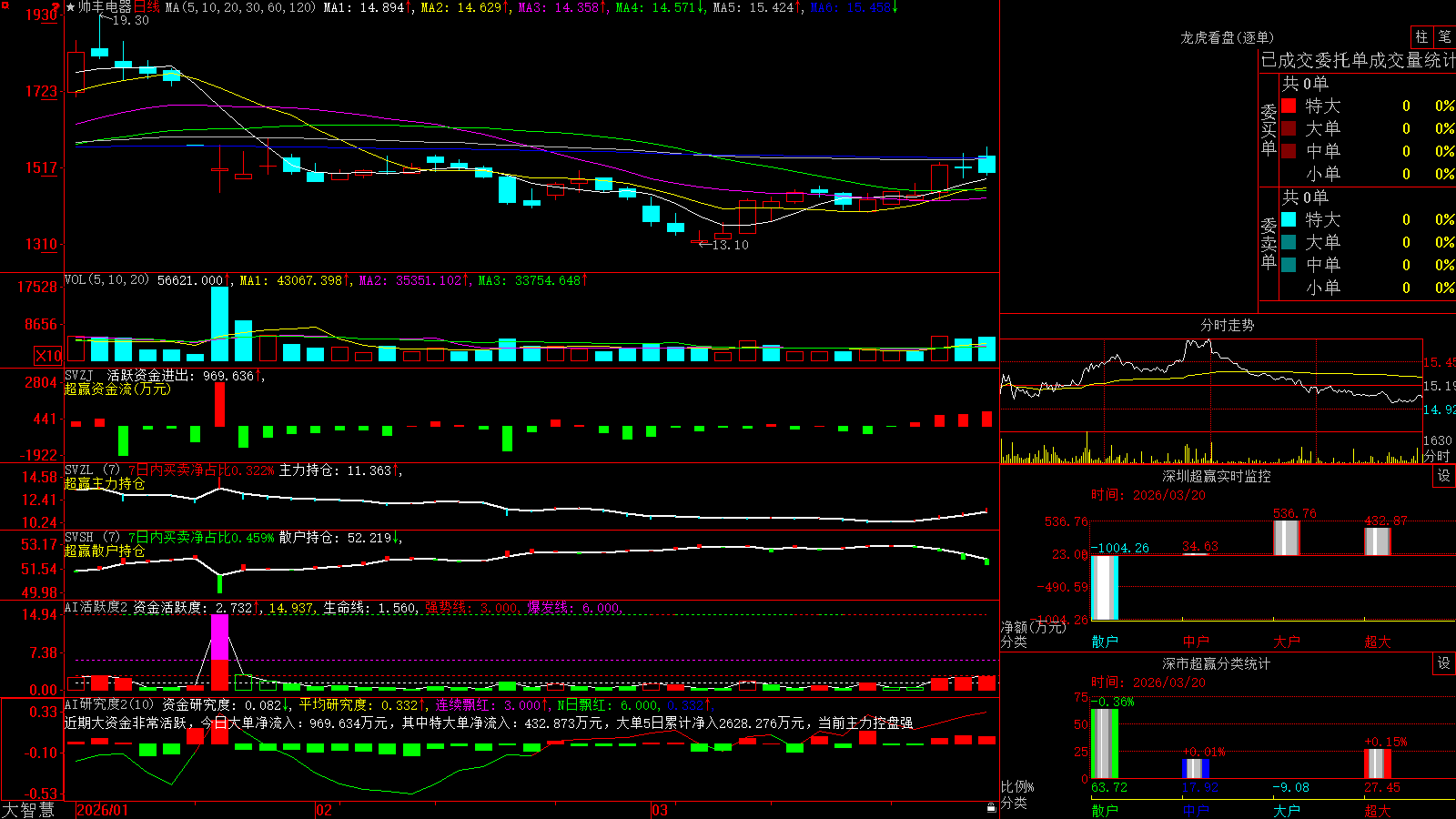Screen dimensions: 1456x819
Task: Click the red 特大 buy-order color swatch
Action: pos(1289,106)
